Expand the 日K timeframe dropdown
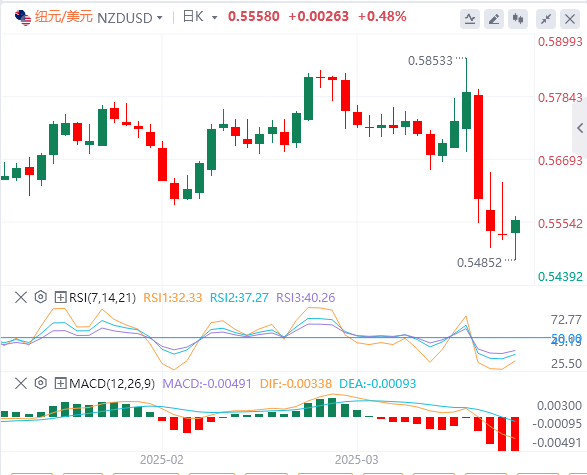The image size is (587, 475). coord(215,18)
